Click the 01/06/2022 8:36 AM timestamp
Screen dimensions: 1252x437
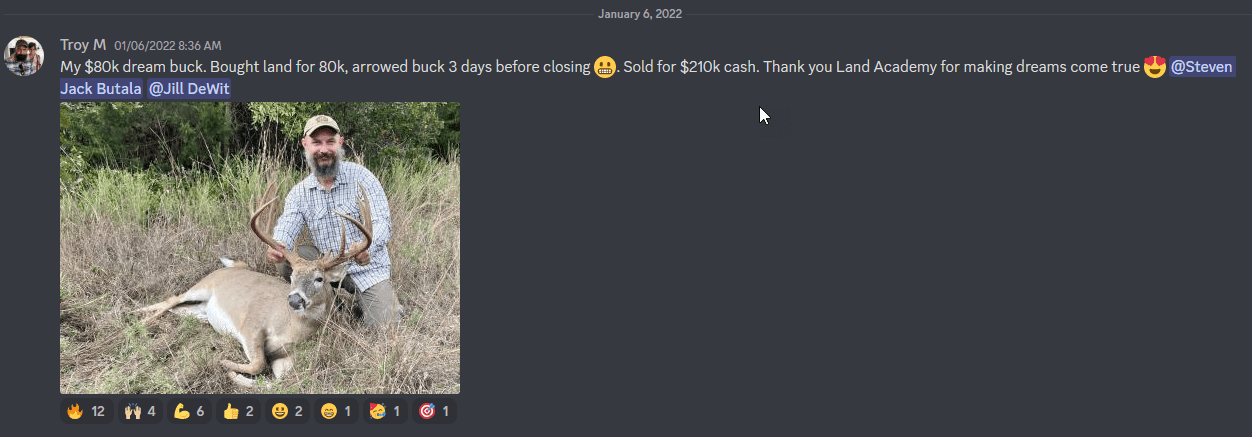click(168, 46)
